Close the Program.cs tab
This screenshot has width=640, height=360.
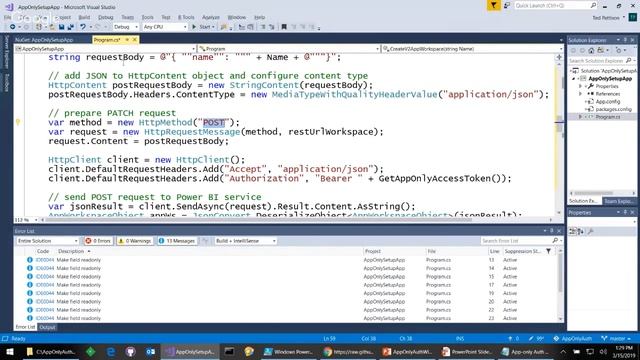[134, 40]
